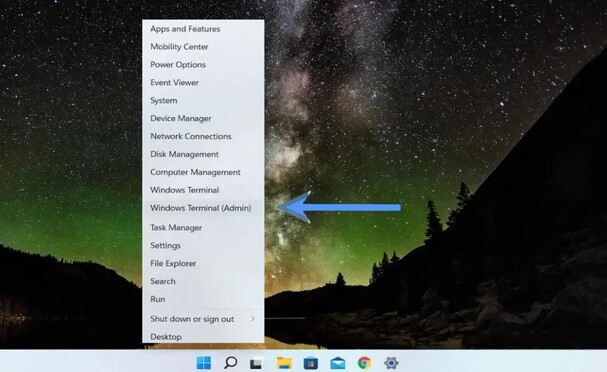Open Task View on the taskbar
Image resolution: width=607 pixels, height=372 pixels.
(x=257, y=363)
